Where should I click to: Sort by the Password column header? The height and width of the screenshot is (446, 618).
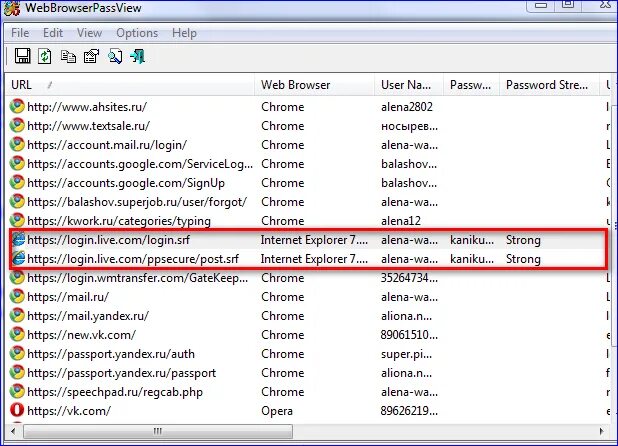click(472, 85)
